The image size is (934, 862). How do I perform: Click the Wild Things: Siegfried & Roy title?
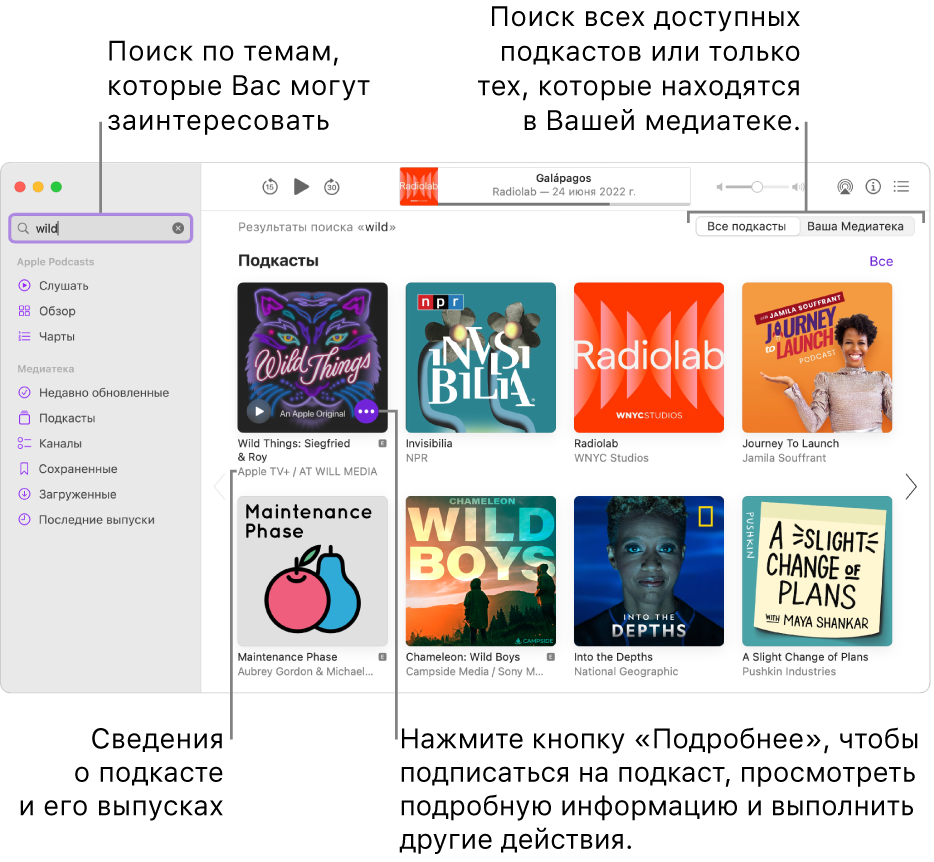pyautogui.click(x=294, y=450)
